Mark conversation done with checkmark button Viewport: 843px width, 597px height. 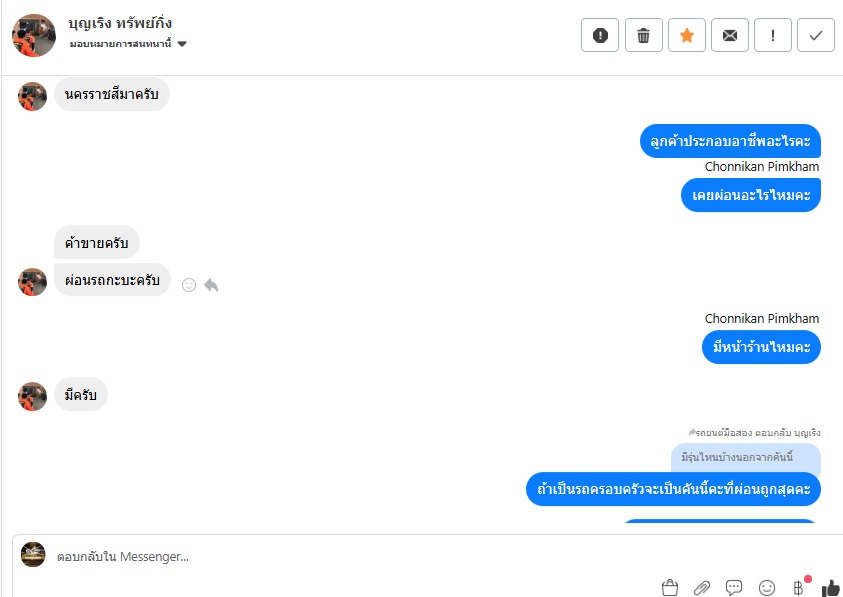pyautogui.click(x=816, y=35)
